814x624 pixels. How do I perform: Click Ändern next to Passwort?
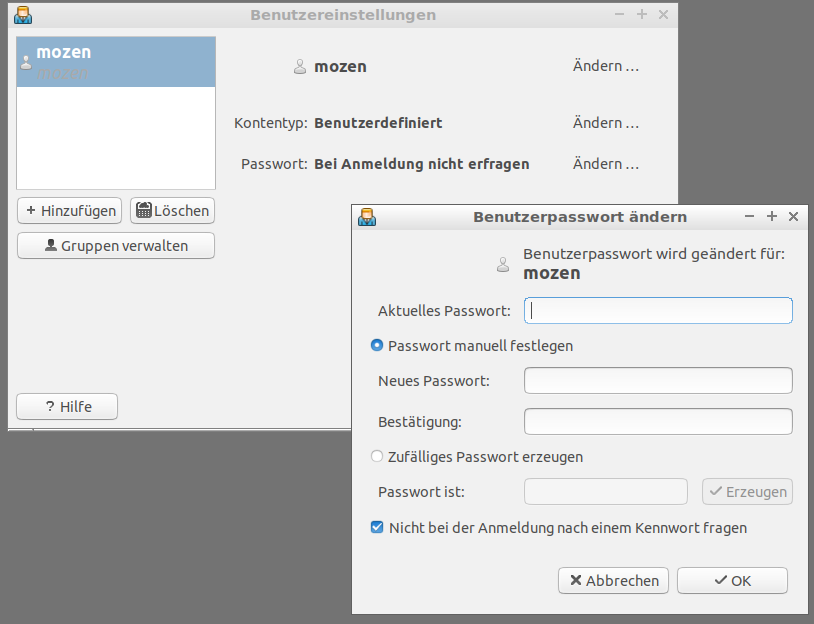605,164
